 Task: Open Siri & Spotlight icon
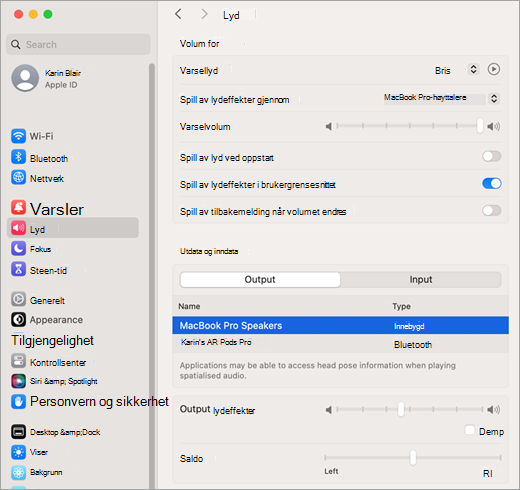click(x=18, y=381)
